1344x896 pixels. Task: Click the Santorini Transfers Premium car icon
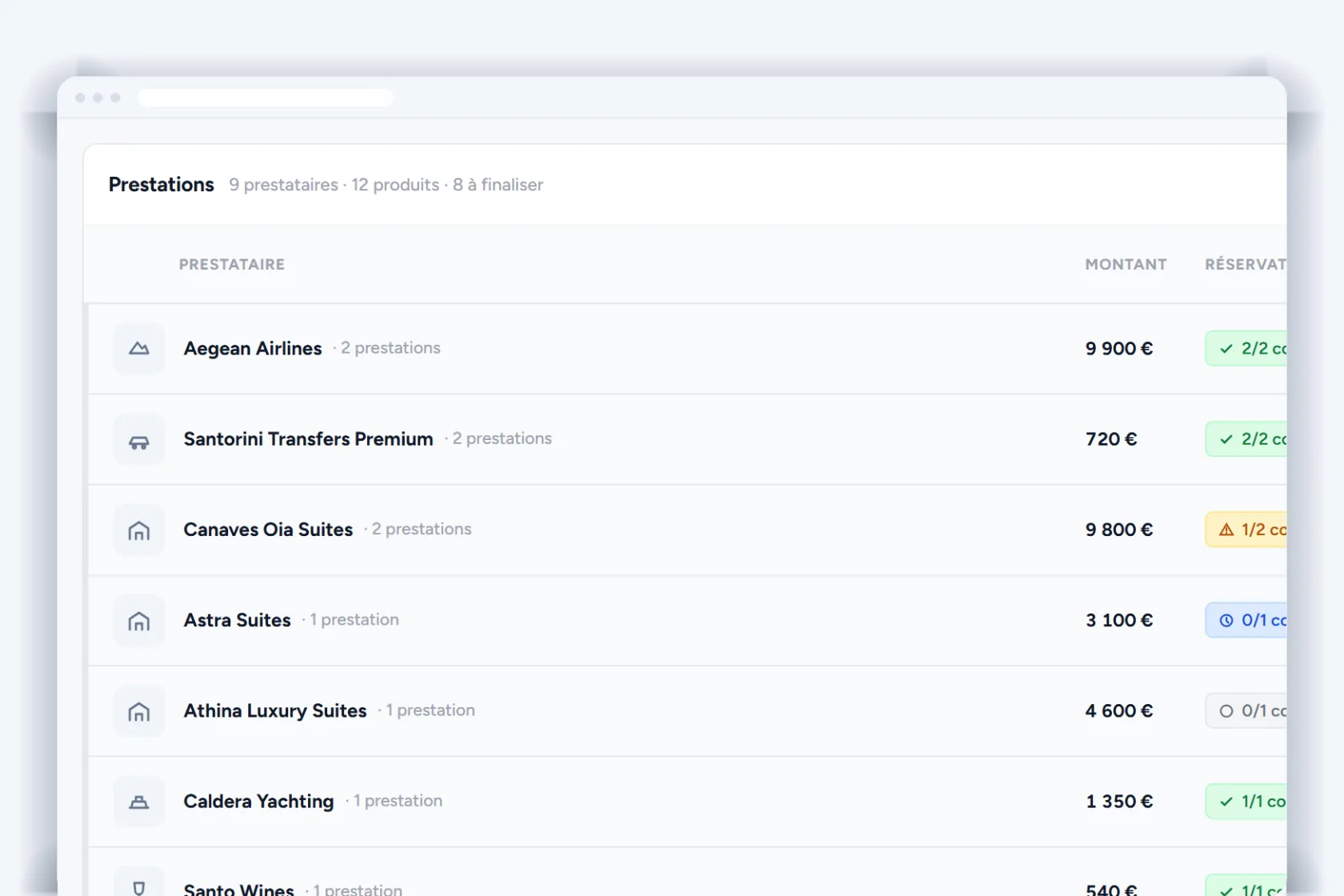139,439
